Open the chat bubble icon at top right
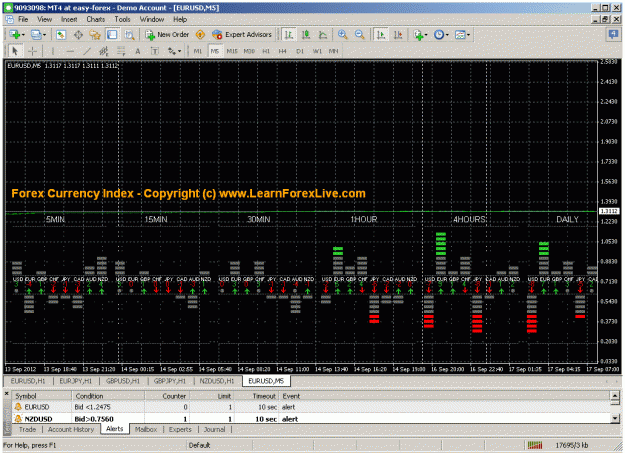Viewport: 625px width, 453px height. tap(613, 35)
